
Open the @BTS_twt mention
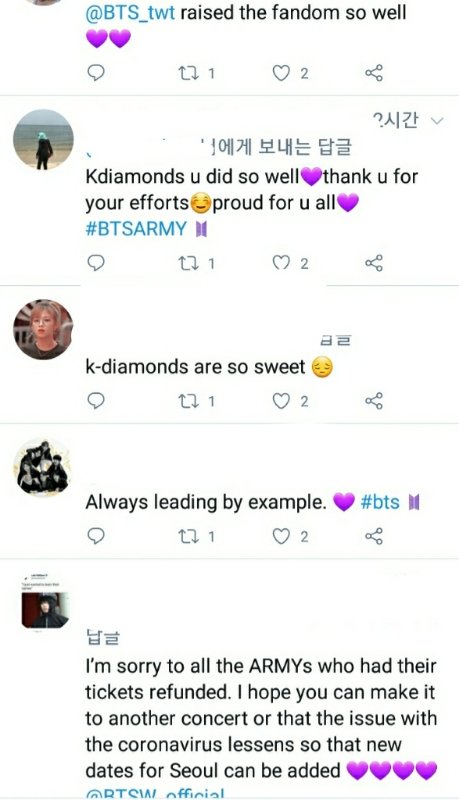point(130,12)
